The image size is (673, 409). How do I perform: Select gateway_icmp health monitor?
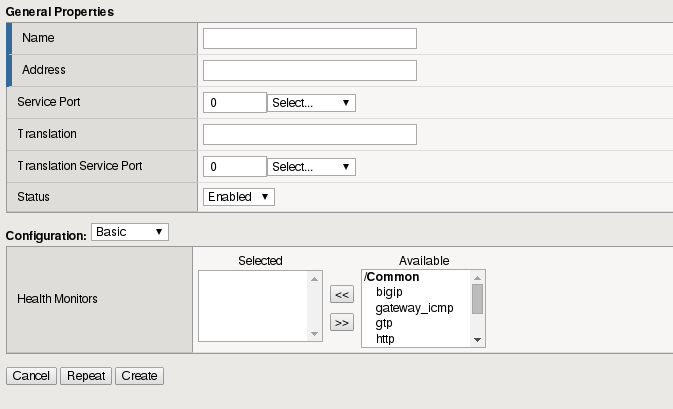tap(414, 308)
